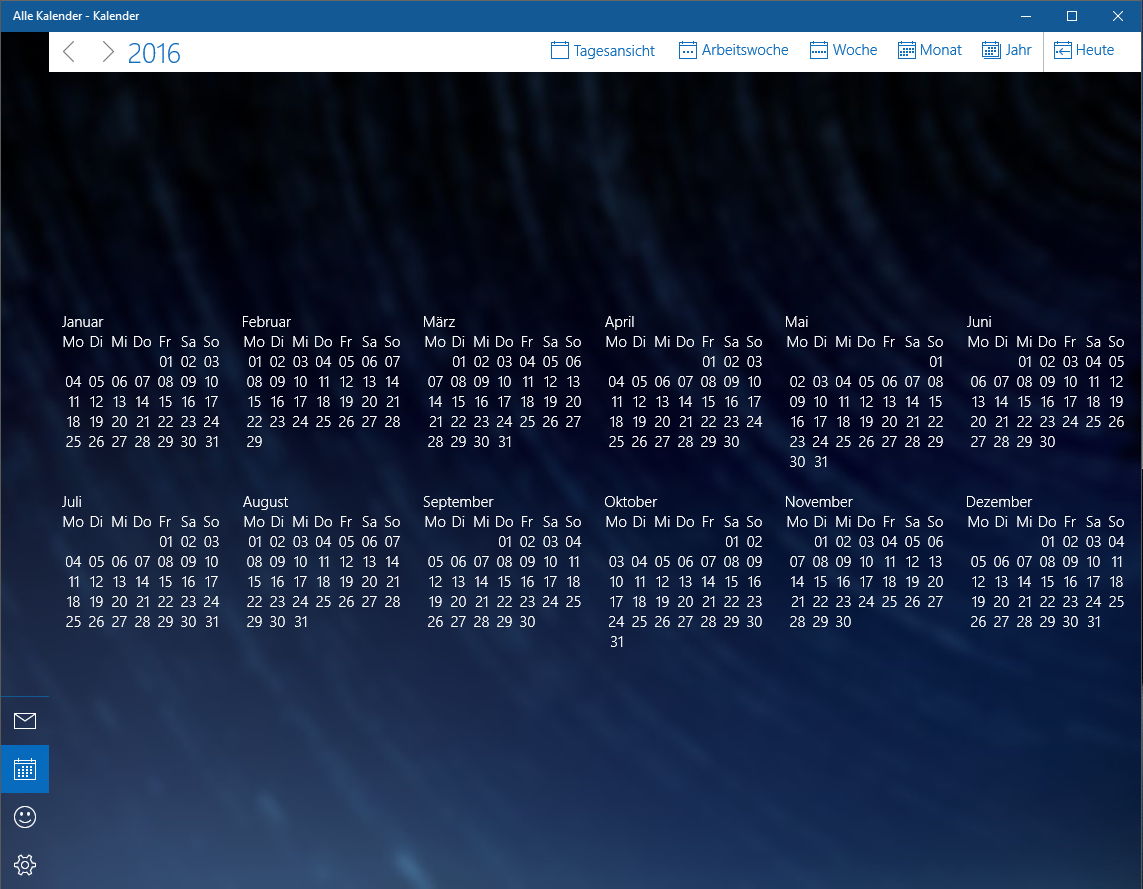Select 31 in Januar

[211, 442]
